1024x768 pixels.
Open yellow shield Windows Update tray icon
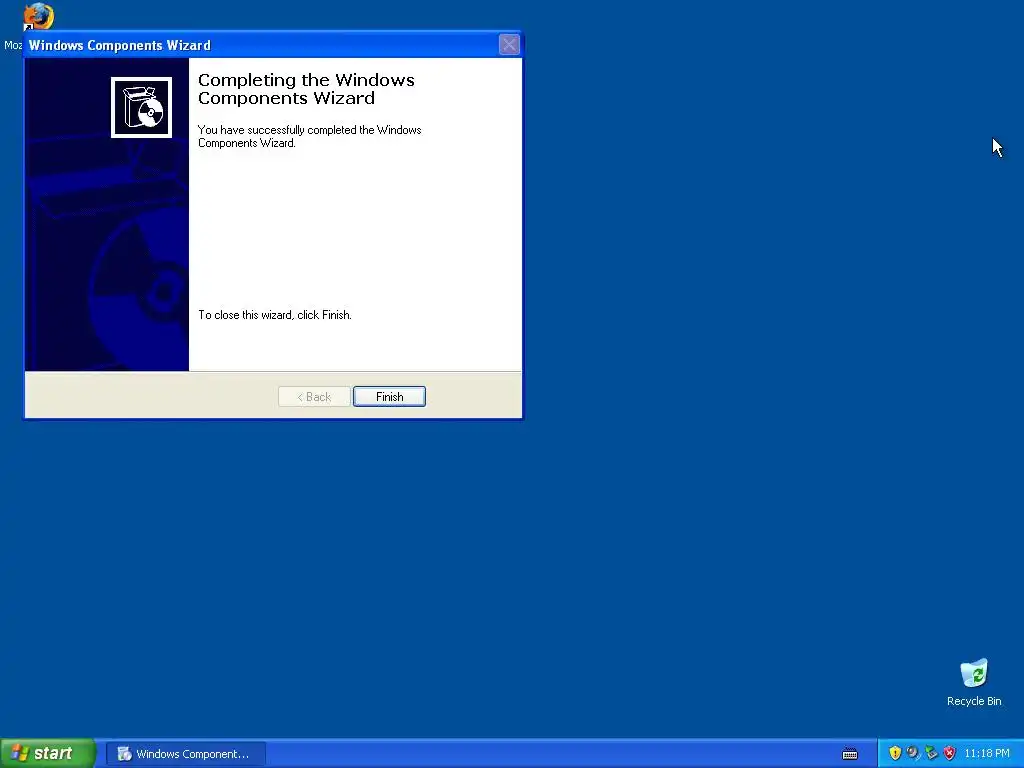coord(895,753)
